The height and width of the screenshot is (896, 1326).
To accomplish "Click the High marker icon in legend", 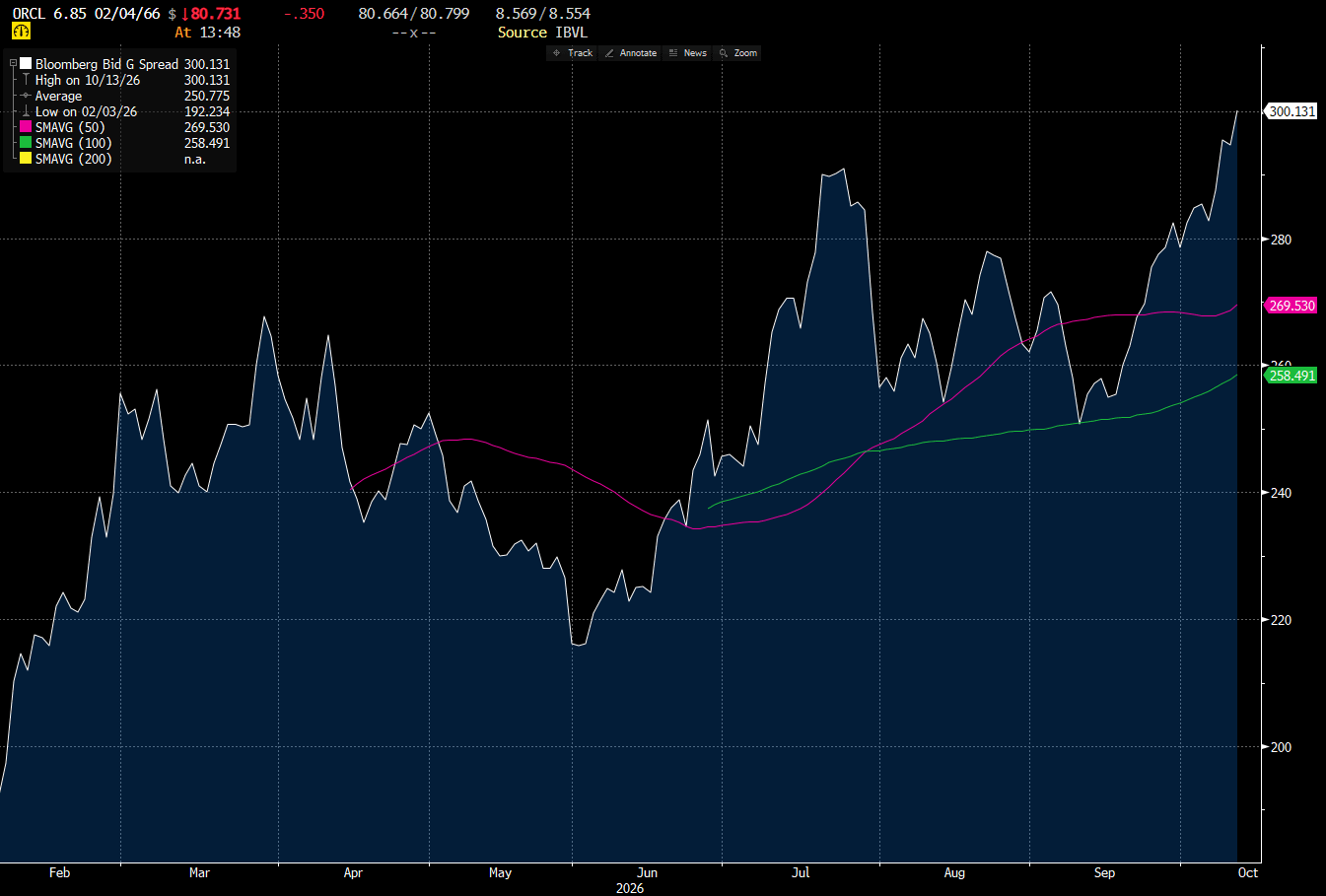I will [26, 80].
